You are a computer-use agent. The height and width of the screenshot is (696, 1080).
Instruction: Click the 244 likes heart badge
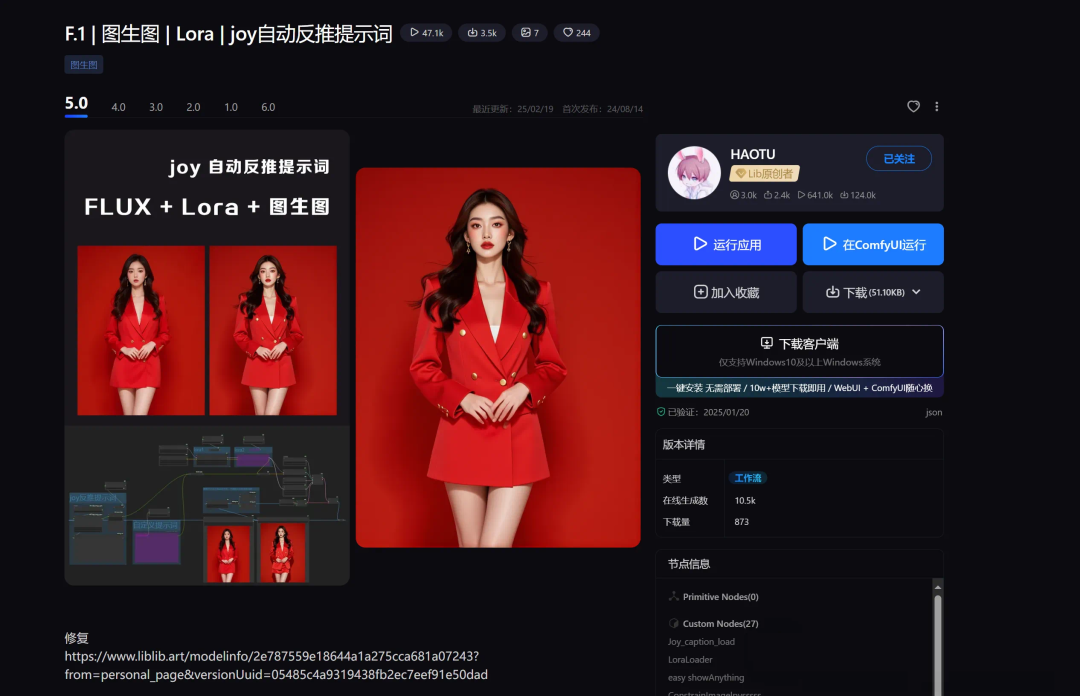577,32
